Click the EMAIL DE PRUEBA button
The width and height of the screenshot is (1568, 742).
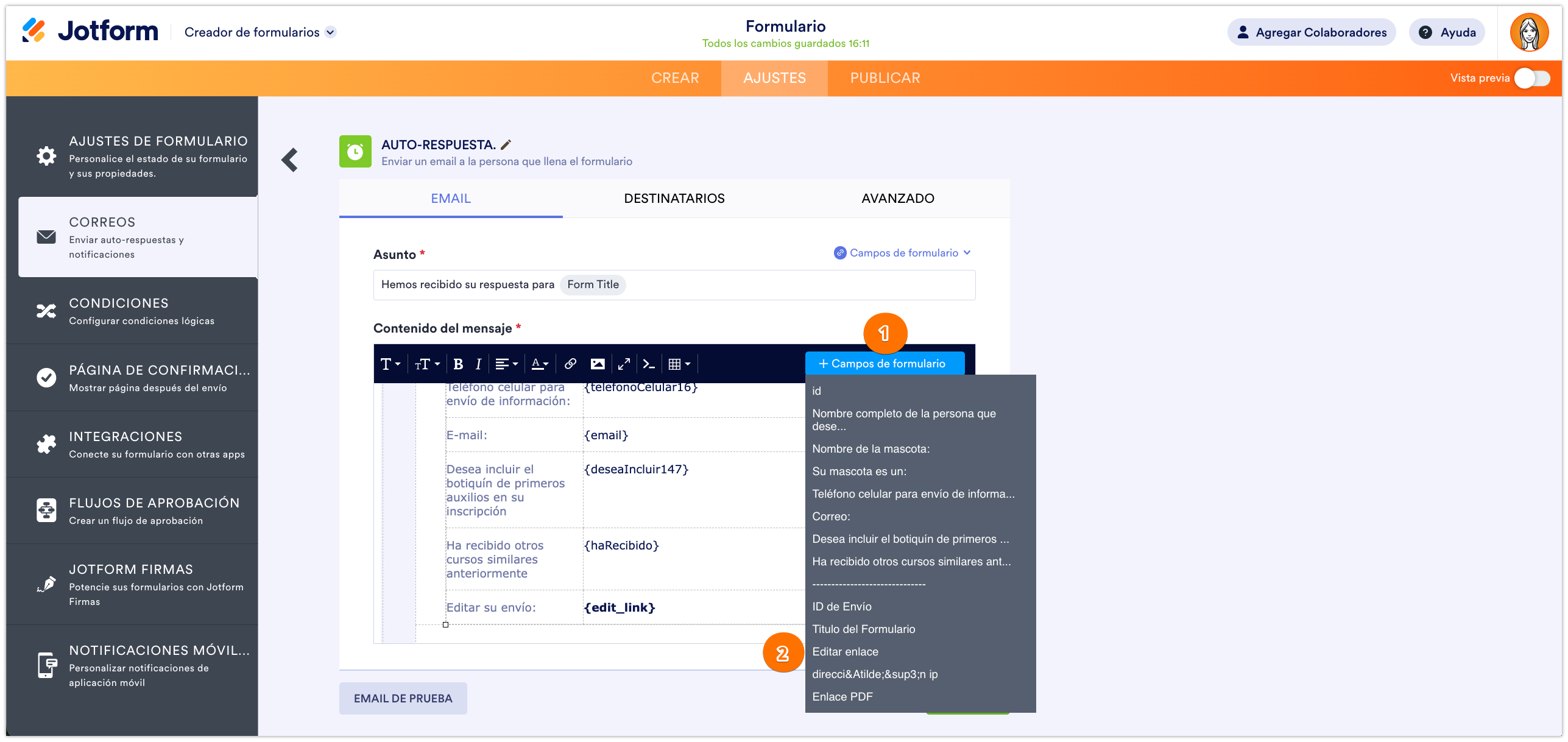tap(403, 698)
